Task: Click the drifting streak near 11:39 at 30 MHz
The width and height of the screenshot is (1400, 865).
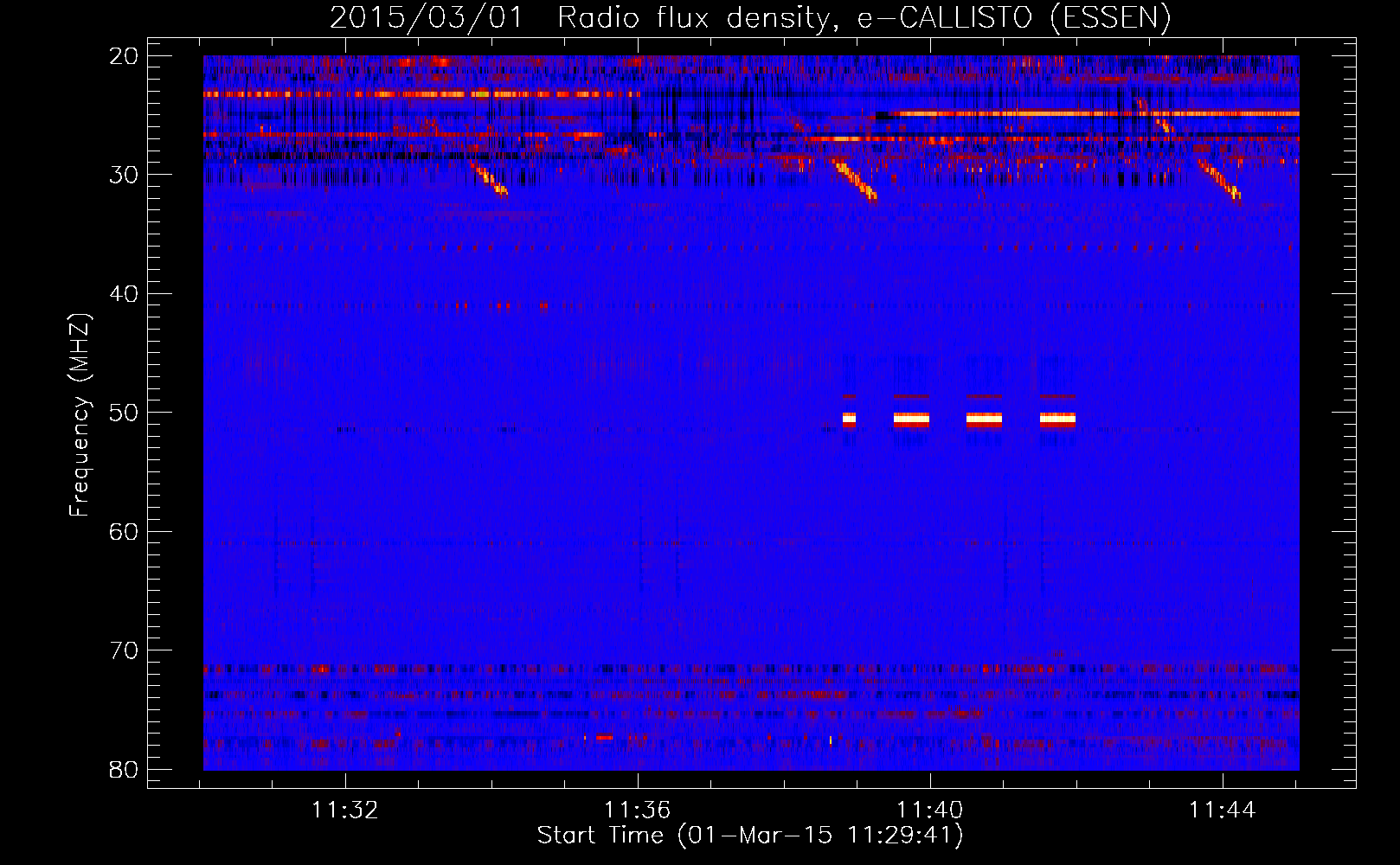Action: coord(854,179)
